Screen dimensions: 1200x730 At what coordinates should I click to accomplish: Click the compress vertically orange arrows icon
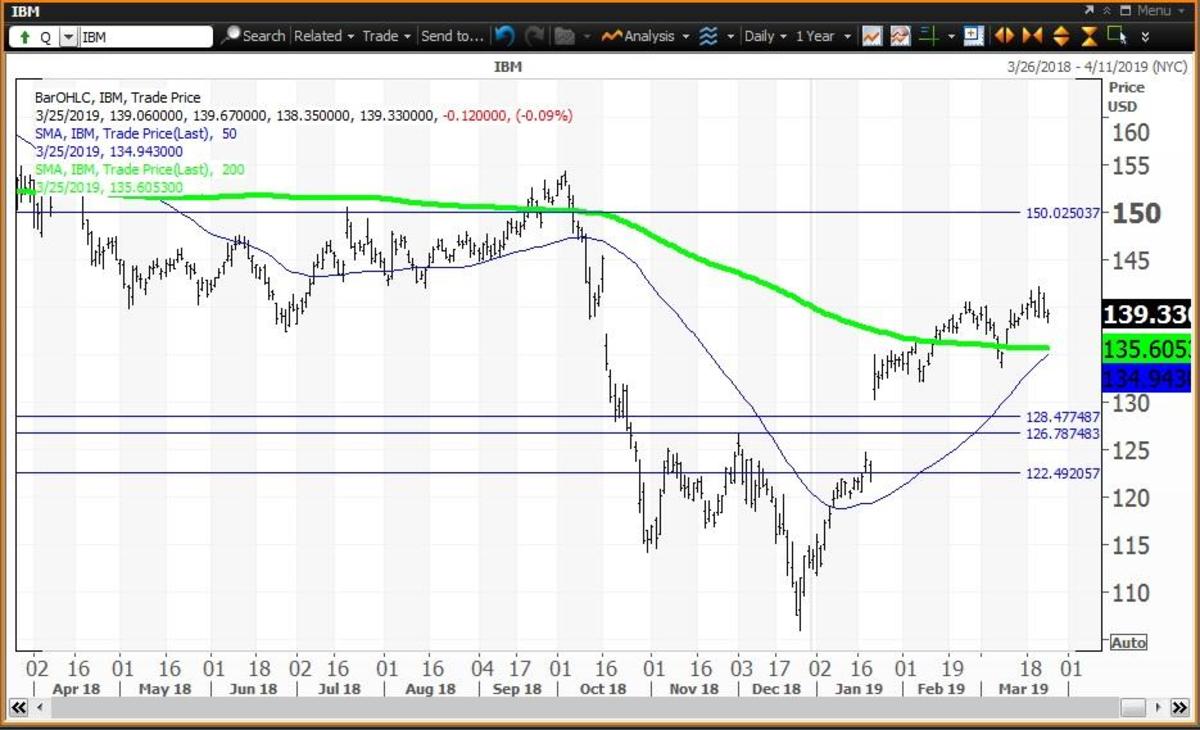click(x=1090, y=36)
